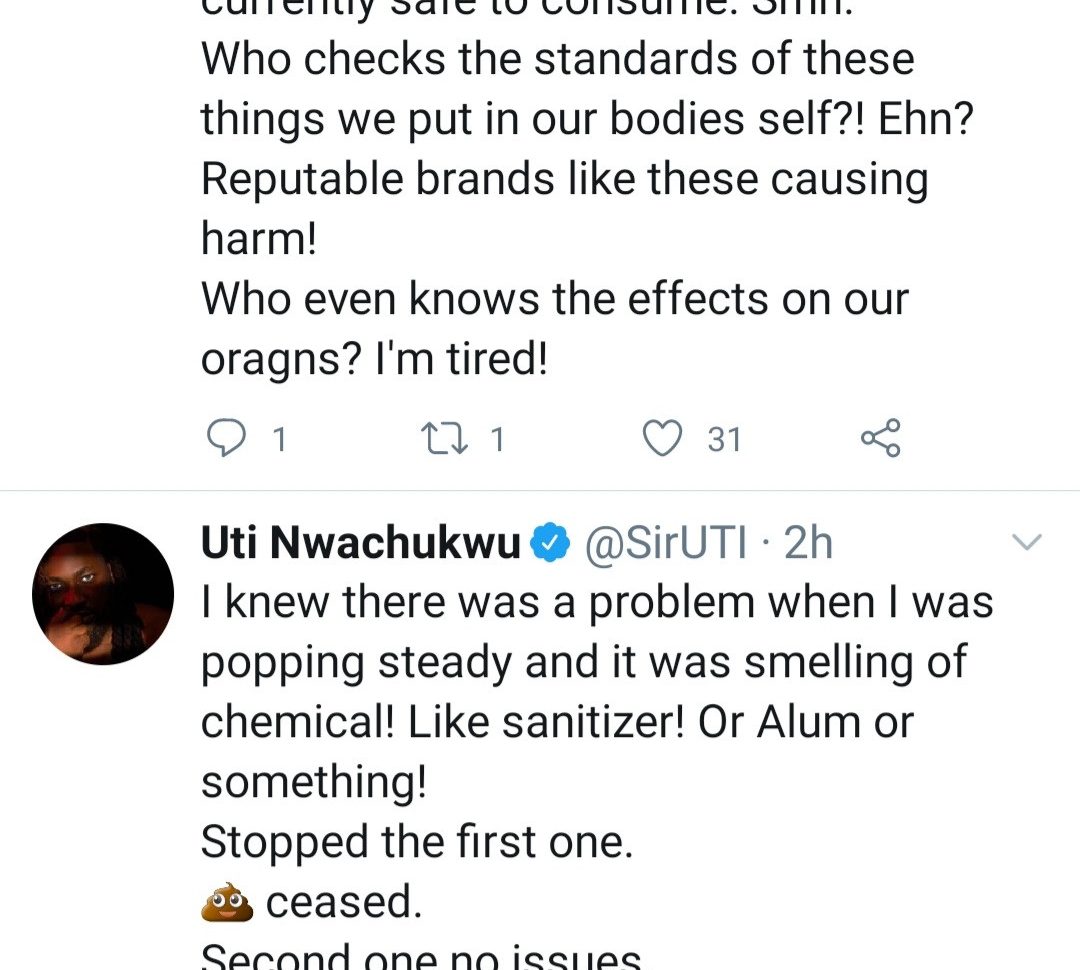Click the retweet count number 1

[497, 439]
